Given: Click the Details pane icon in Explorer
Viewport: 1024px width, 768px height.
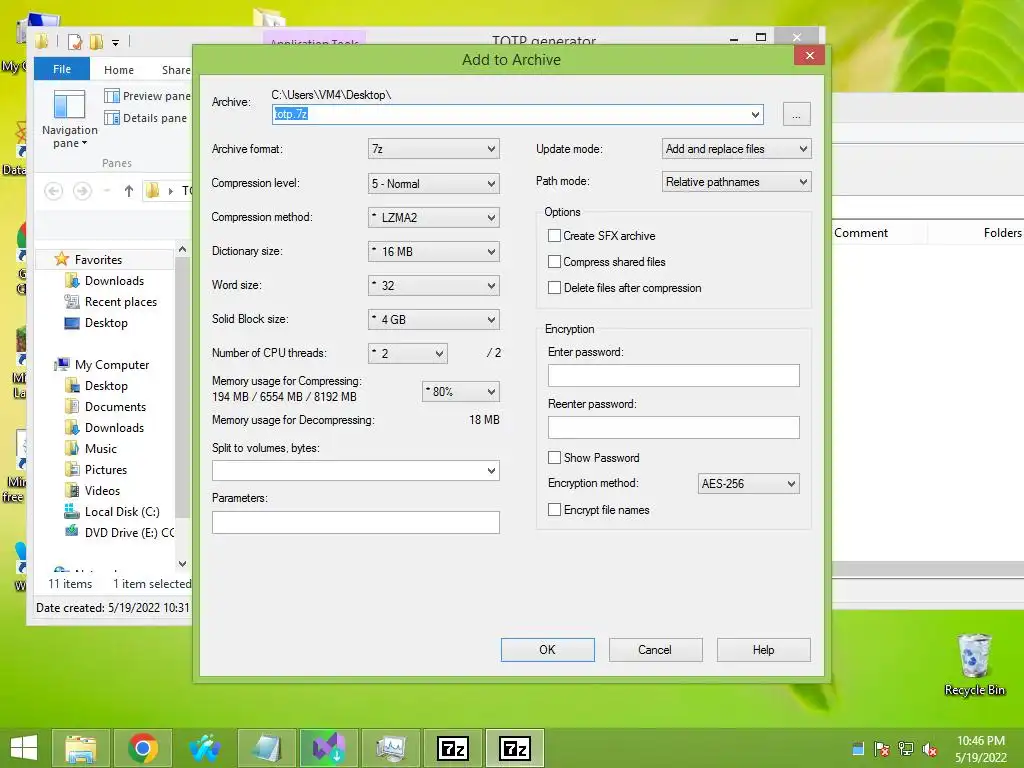Looking at the screenshot, I should click(x=112, y=118).
